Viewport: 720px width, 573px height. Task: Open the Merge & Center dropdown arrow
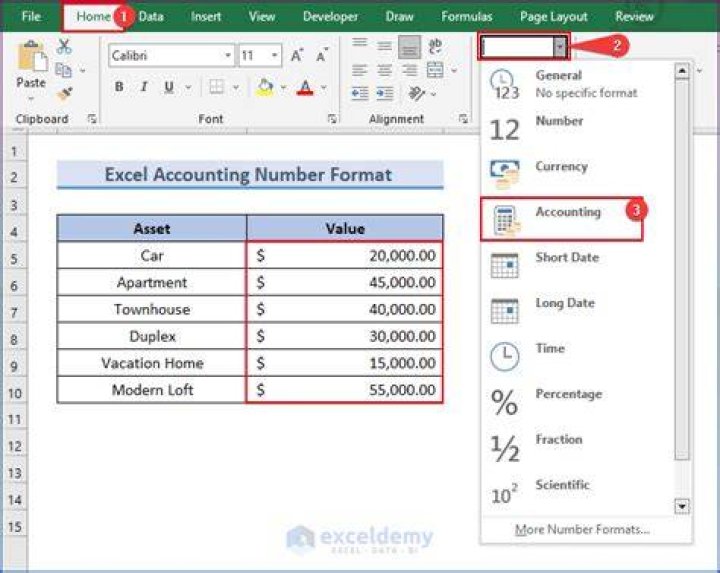454,70
